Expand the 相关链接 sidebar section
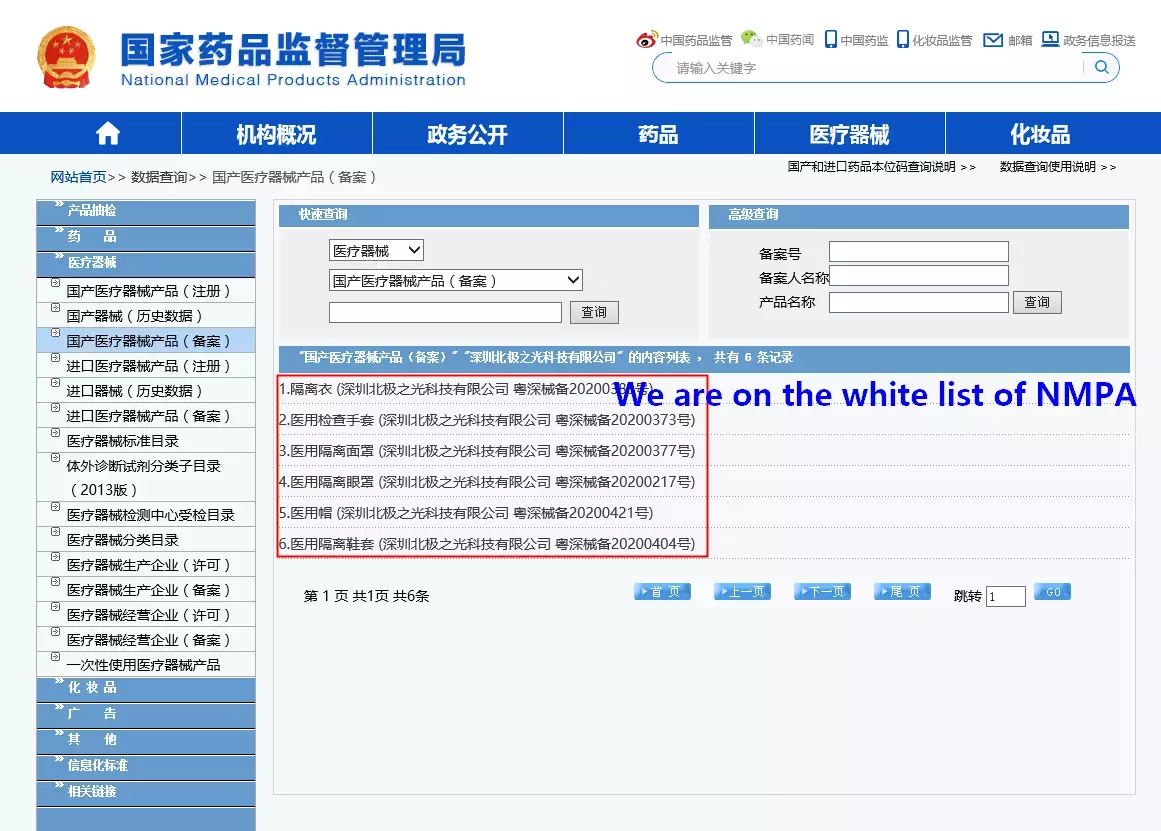Screen dimensions: 1161x831 tap(146, 791)
